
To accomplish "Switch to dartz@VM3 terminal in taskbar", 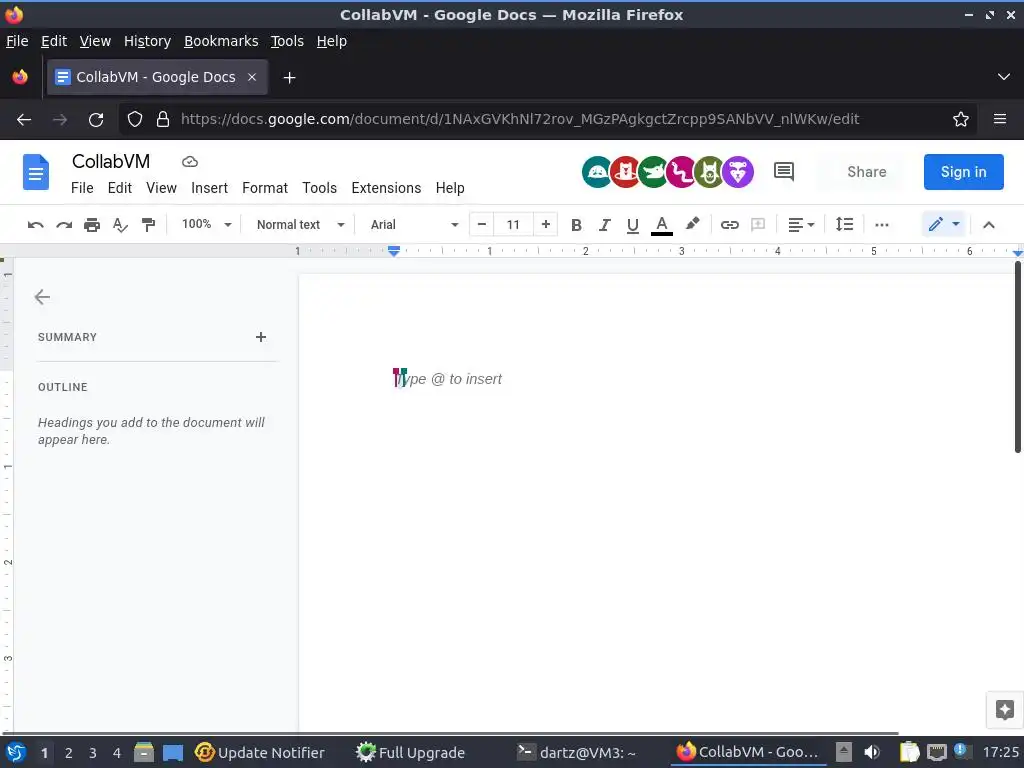I will pos(575,752).
